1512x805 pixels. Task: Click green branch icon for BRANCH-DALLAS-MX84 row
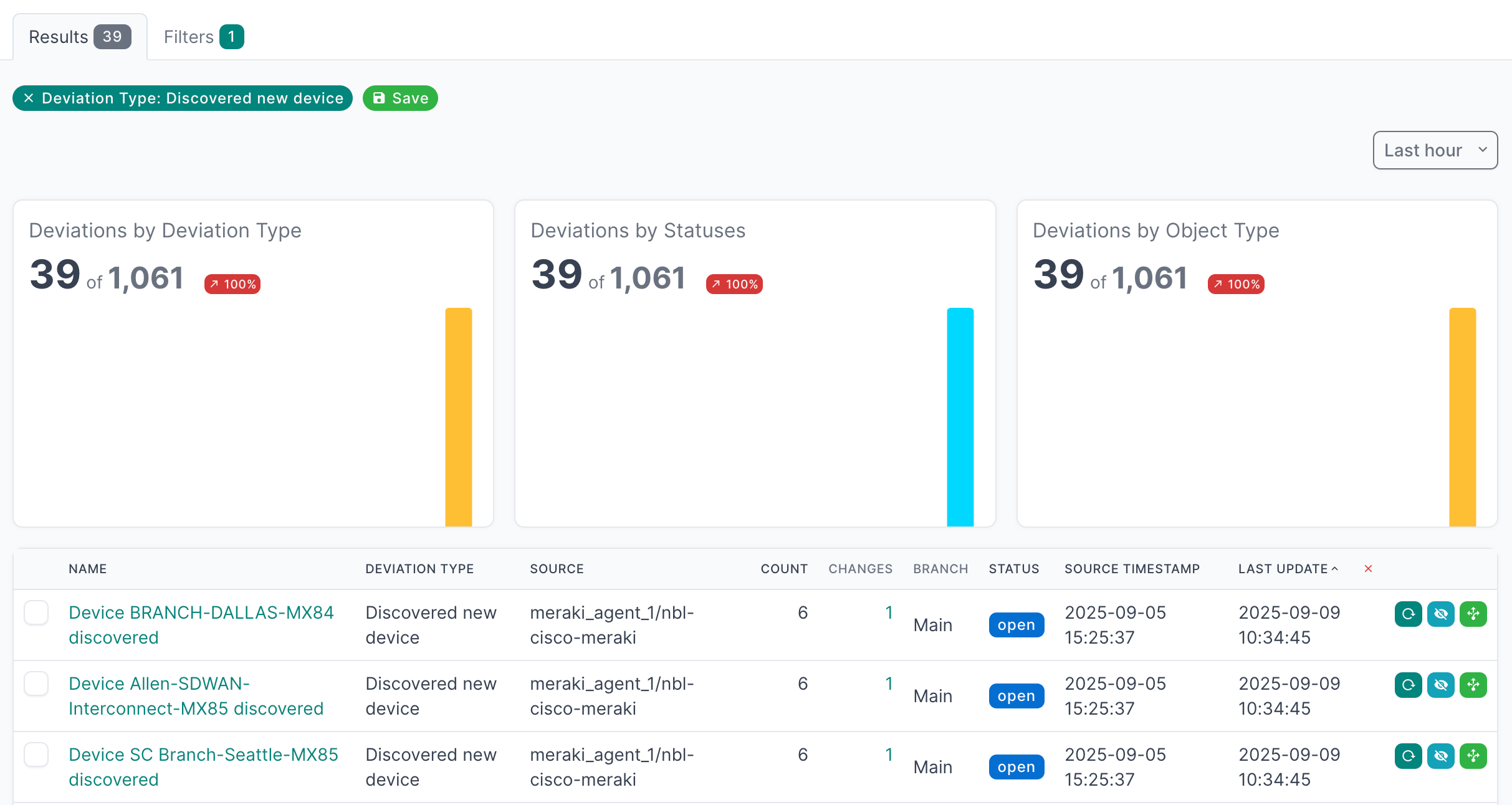coord(1473,614)
